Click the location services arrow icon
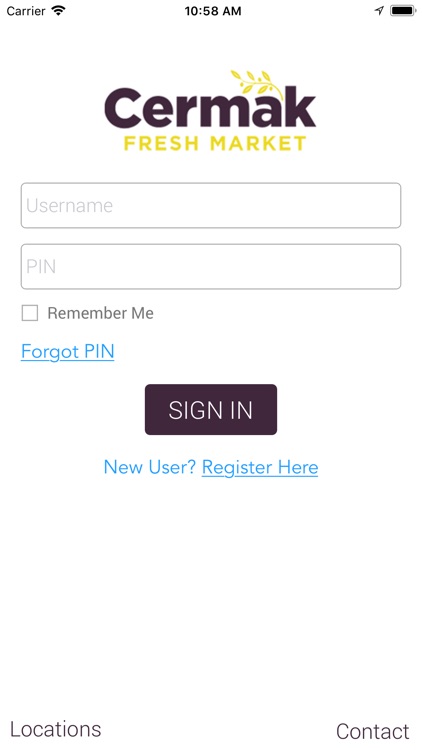Screen dimensions: 422x750 pyautogui.click(x=379, y=11)
